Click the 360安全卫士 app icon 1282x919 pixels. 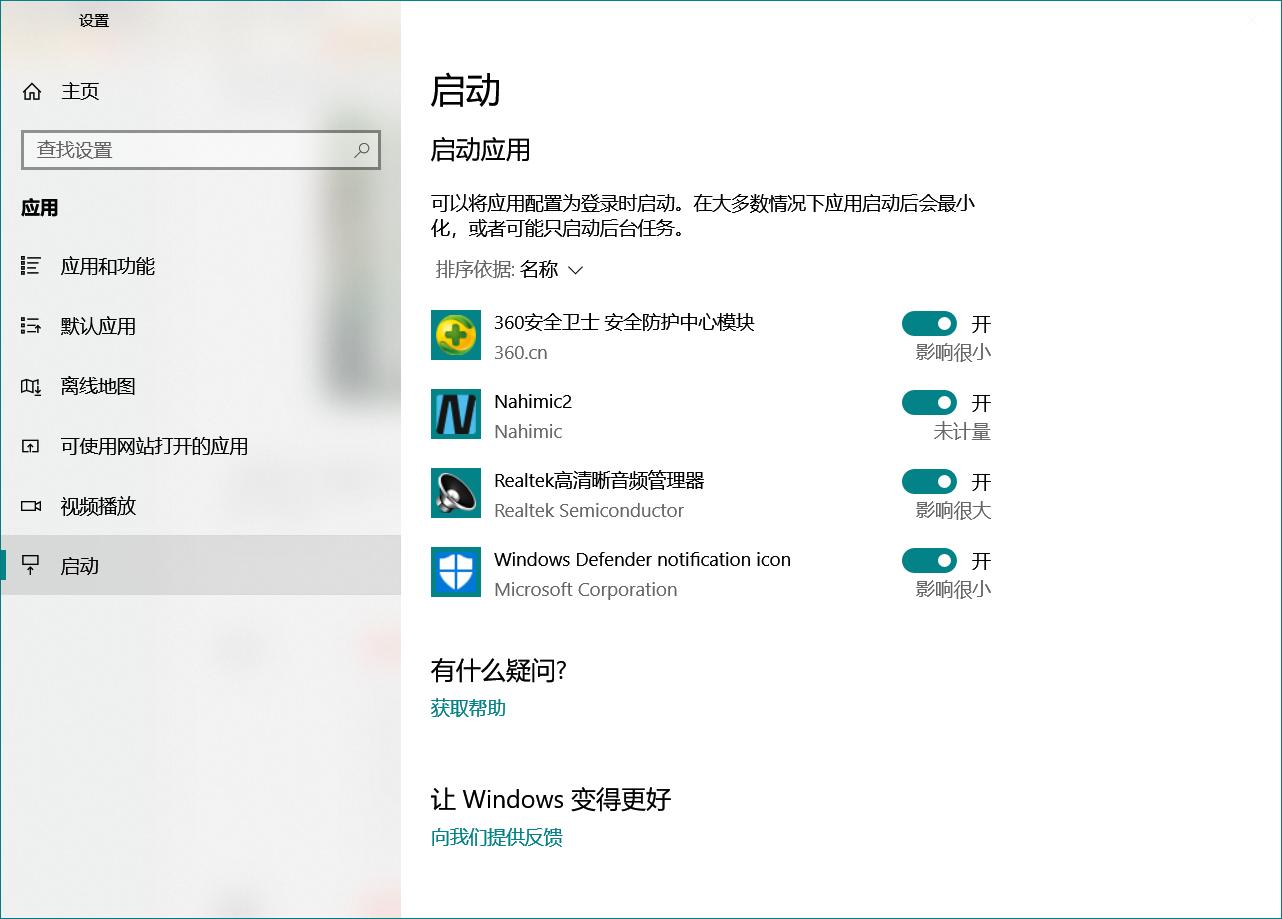pyautogui.click(x=456, y=335)
